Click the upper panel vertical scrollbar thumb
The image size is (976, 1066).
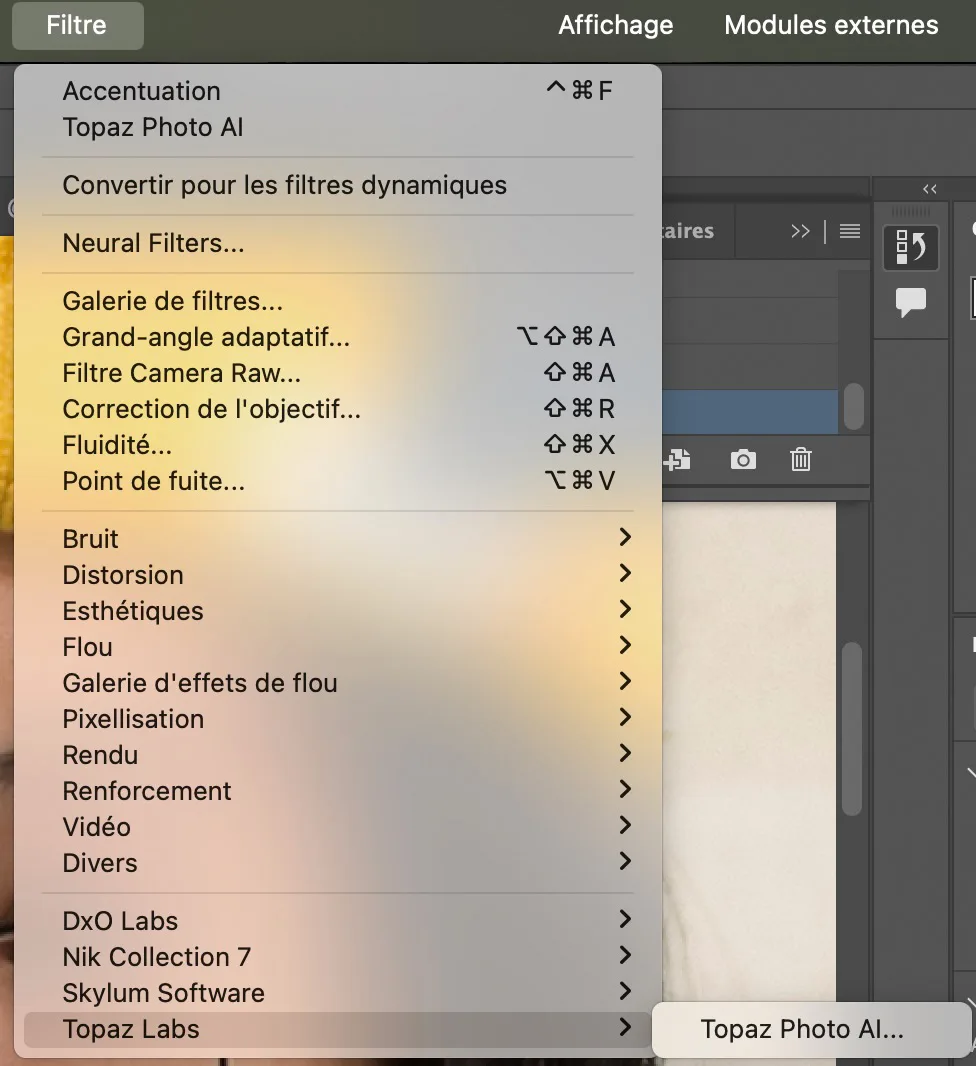[853, 406]
